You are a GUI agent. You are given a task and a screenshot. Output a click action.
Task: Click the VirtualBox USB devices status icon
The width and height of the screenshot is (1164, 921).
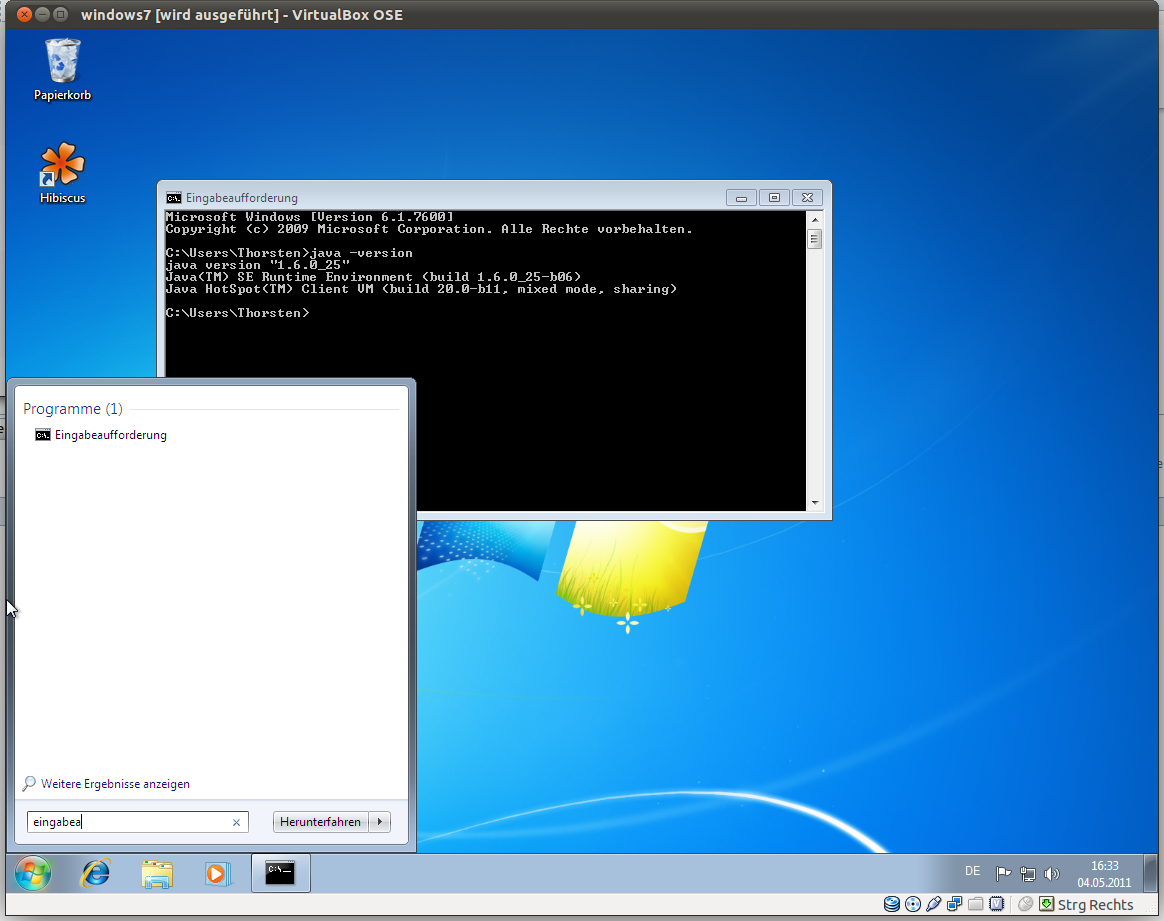click(x=934, y=904)
